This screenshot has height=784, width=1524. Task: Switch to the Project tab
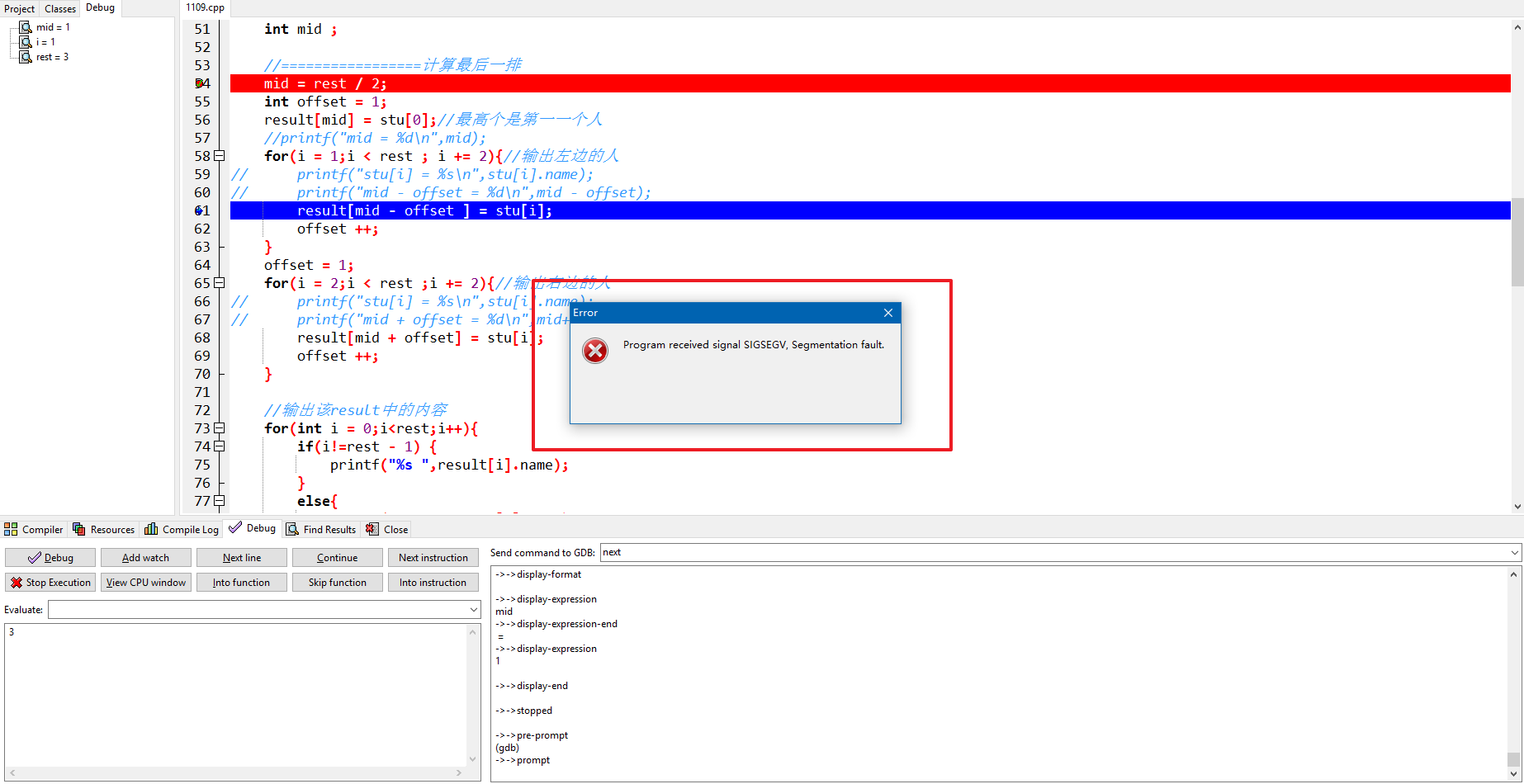point(19,8)
